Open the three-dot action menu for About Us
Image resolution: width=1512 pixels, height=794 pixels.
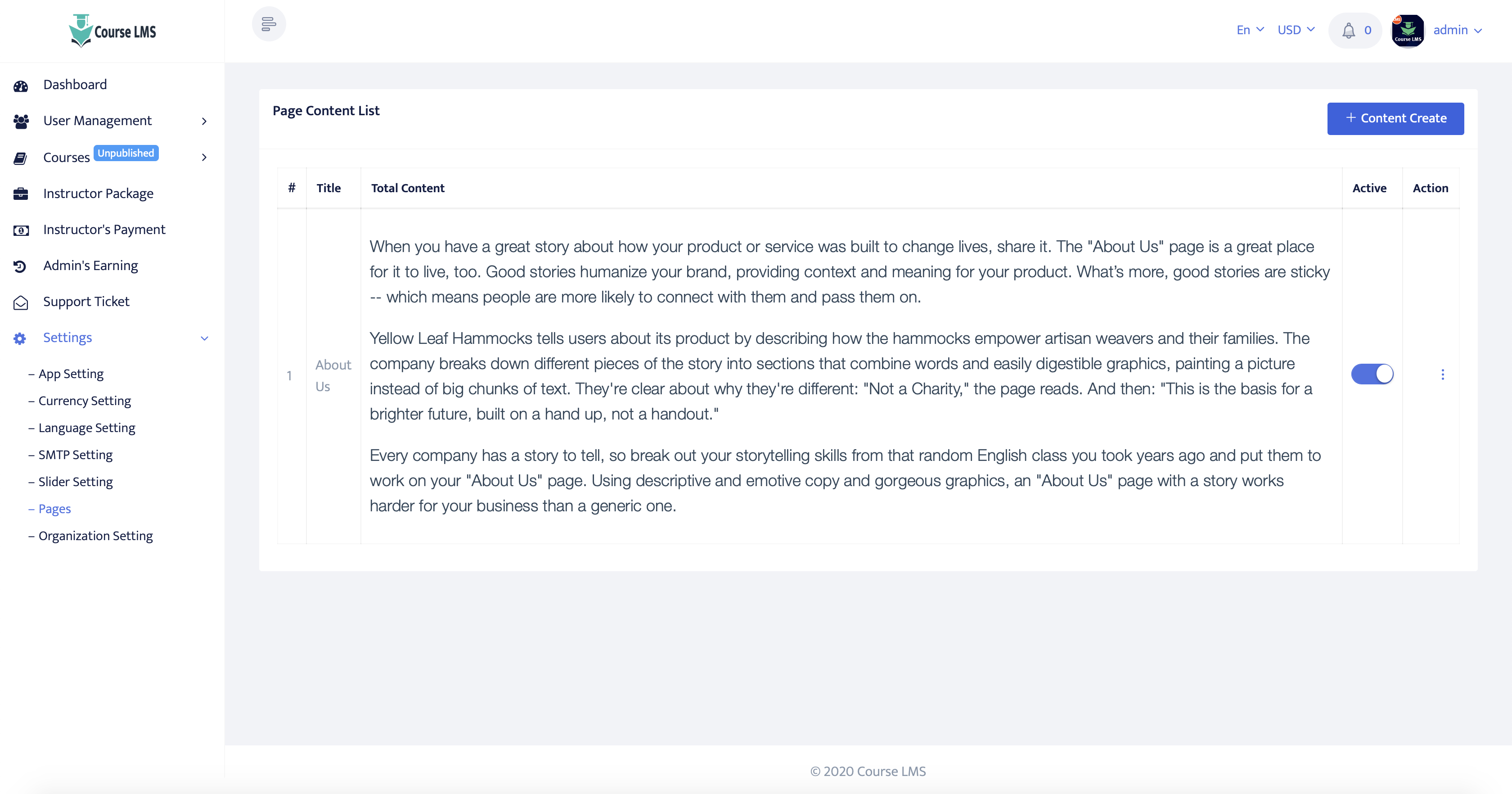tap(1442, 374)
